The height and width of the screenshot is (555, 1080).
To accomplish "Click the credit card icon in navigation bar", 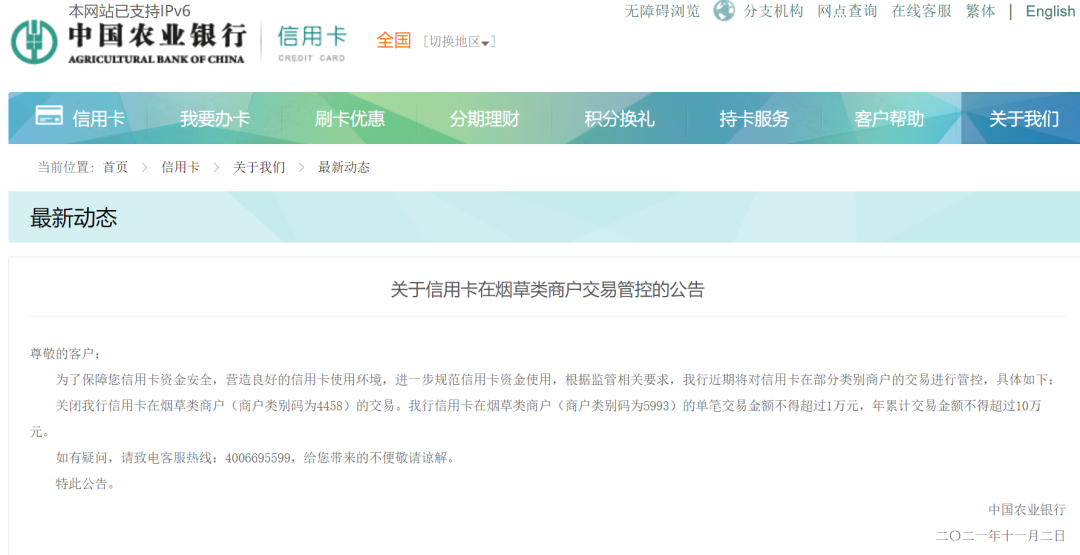I will coord(49,116).
